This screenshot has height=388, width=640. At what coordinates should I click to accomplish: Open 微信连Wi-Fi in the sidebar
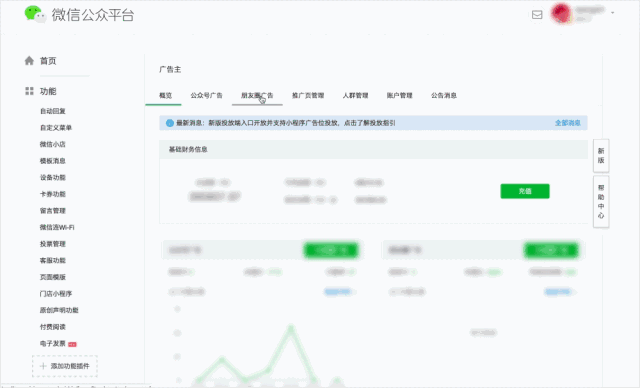point(57,227)
